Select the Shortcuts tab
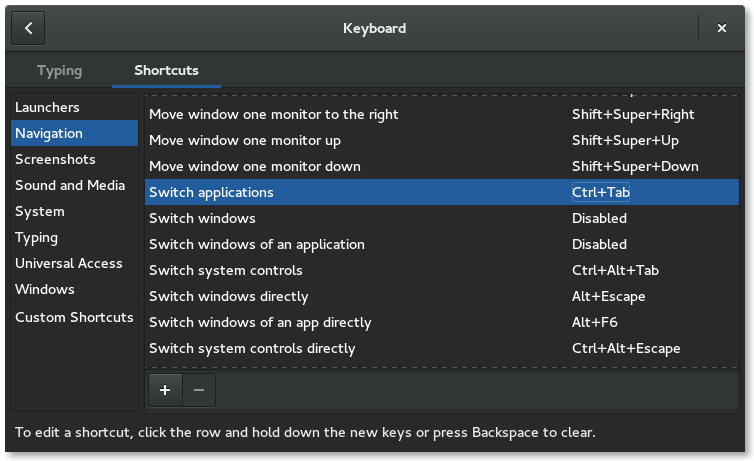The height and width of the screenshot is (461, 754). (166, 71)
